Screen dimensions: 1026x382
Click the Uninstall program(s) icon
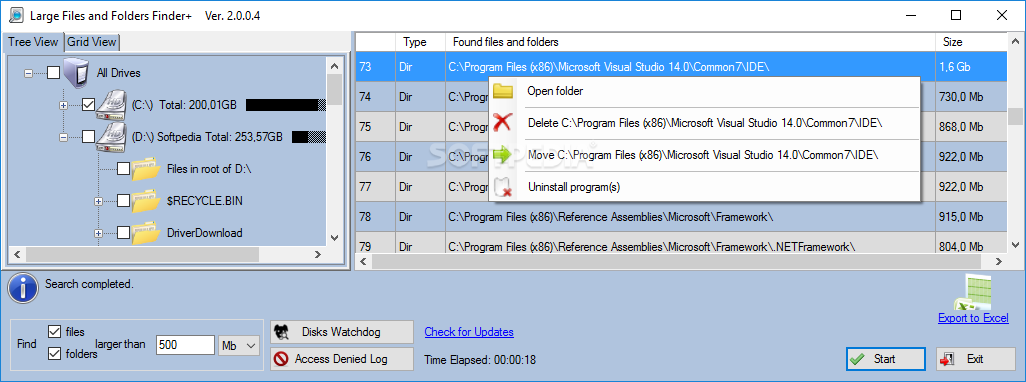[x=503, y=187]
